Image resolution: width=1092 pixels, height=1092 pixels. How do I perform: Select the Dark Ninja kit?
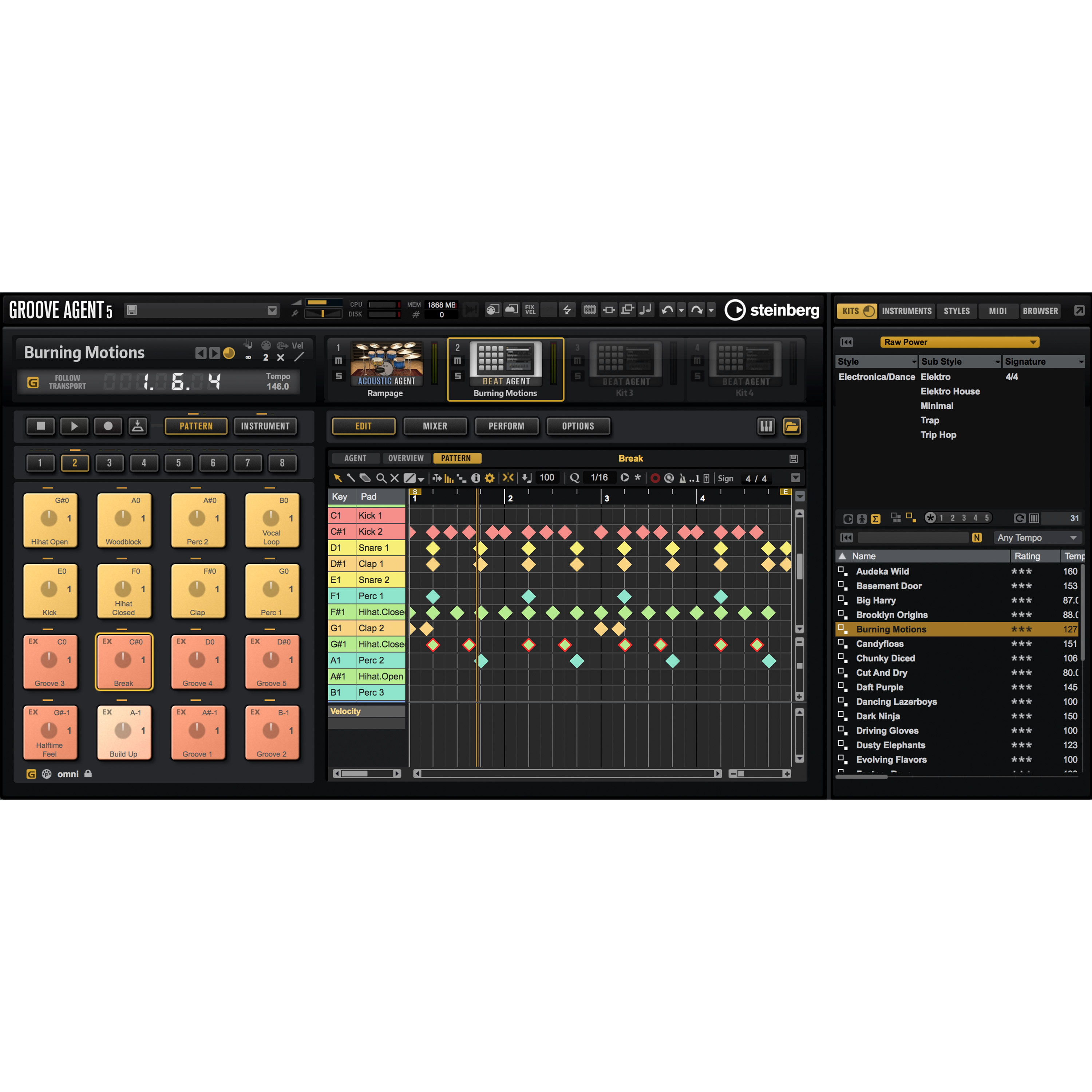pos(878,716)
